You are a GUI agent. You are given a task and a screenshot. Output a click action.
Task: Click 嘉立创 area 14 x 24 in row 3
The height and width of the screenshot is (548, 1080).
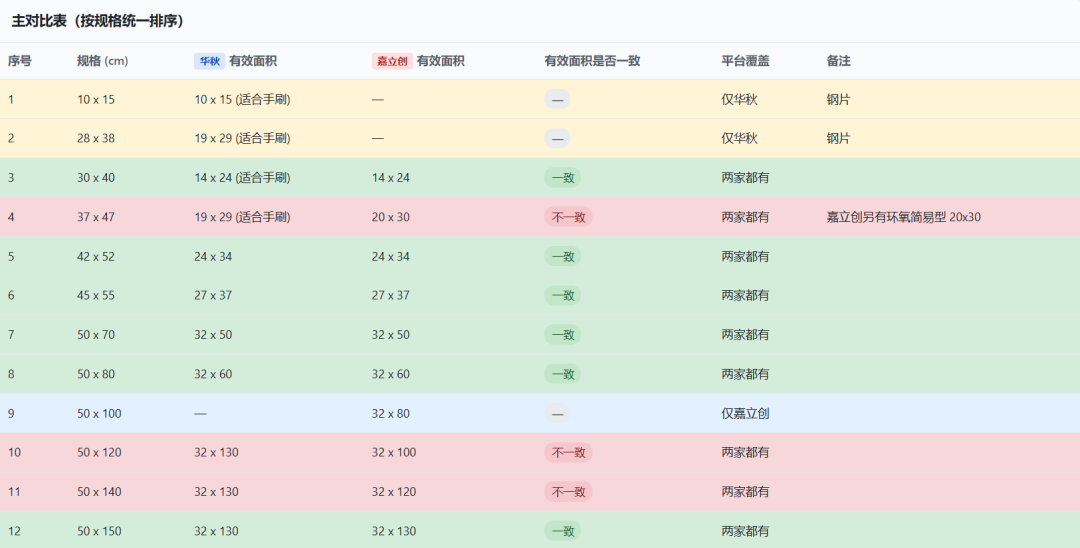(x=391, y=178)
